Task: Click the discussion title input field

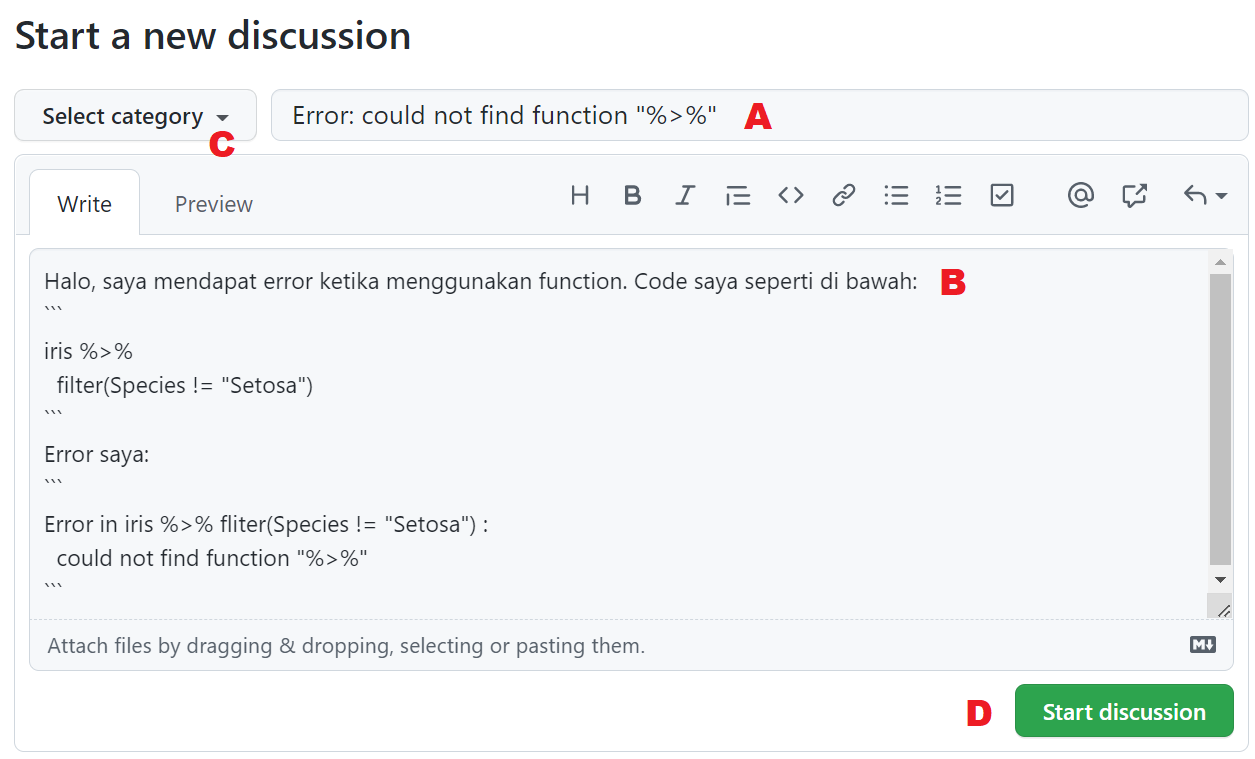Action: click(x=760, y=116)
